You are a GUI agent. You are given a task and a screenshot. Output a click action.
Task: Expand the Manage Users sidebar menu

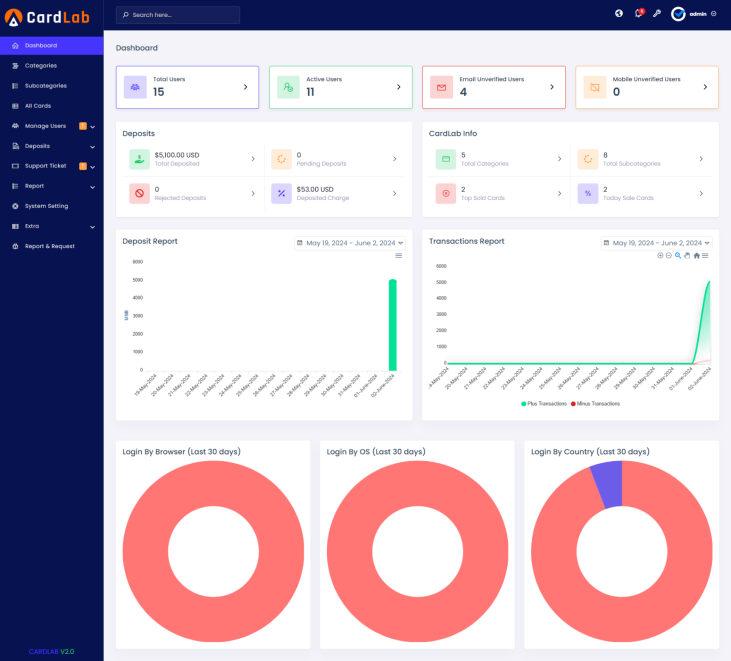click(52, 126)
